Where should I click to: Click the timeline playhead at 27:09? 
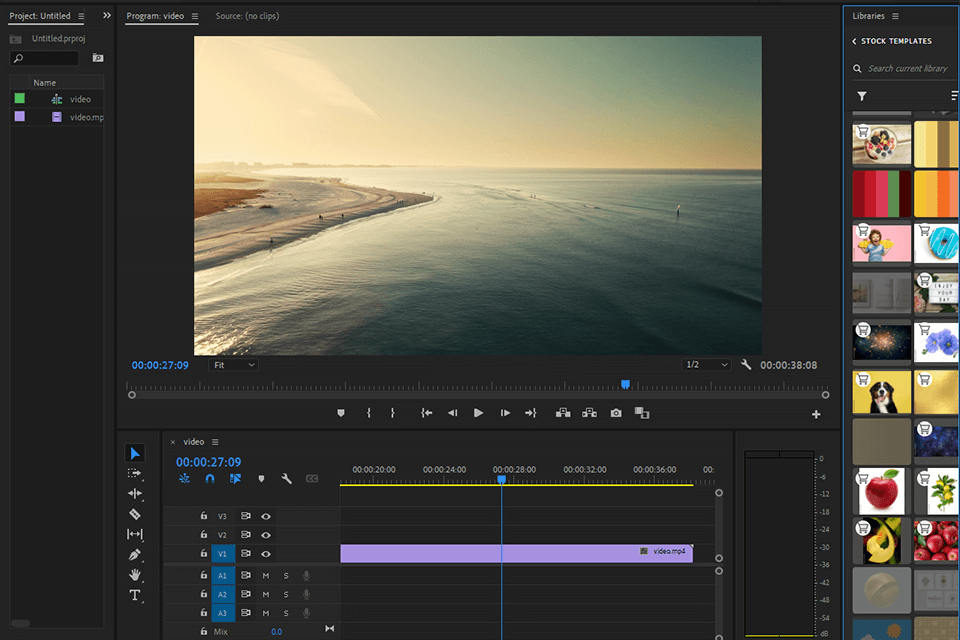501,480
